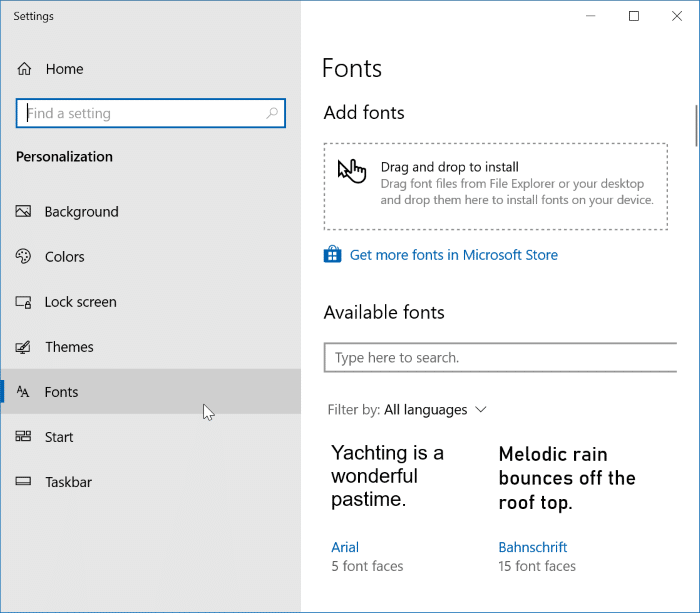
Task: Select the Arial font preview text
Action: click(387, 476)
